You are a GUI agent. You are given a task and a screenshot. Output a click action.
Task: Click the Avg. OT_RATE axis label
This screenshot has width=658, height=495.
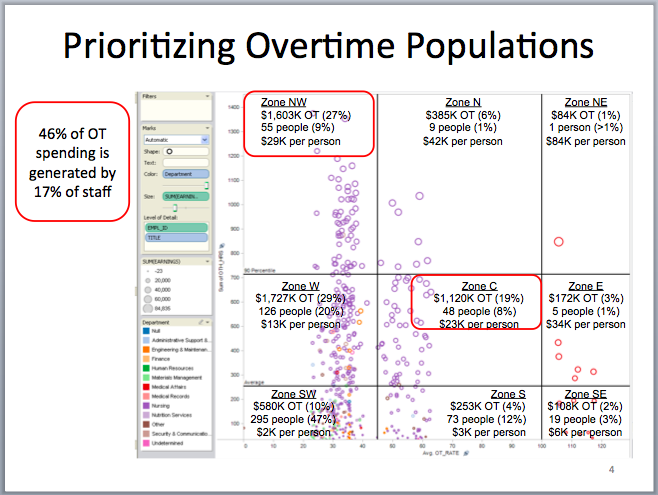441,453
